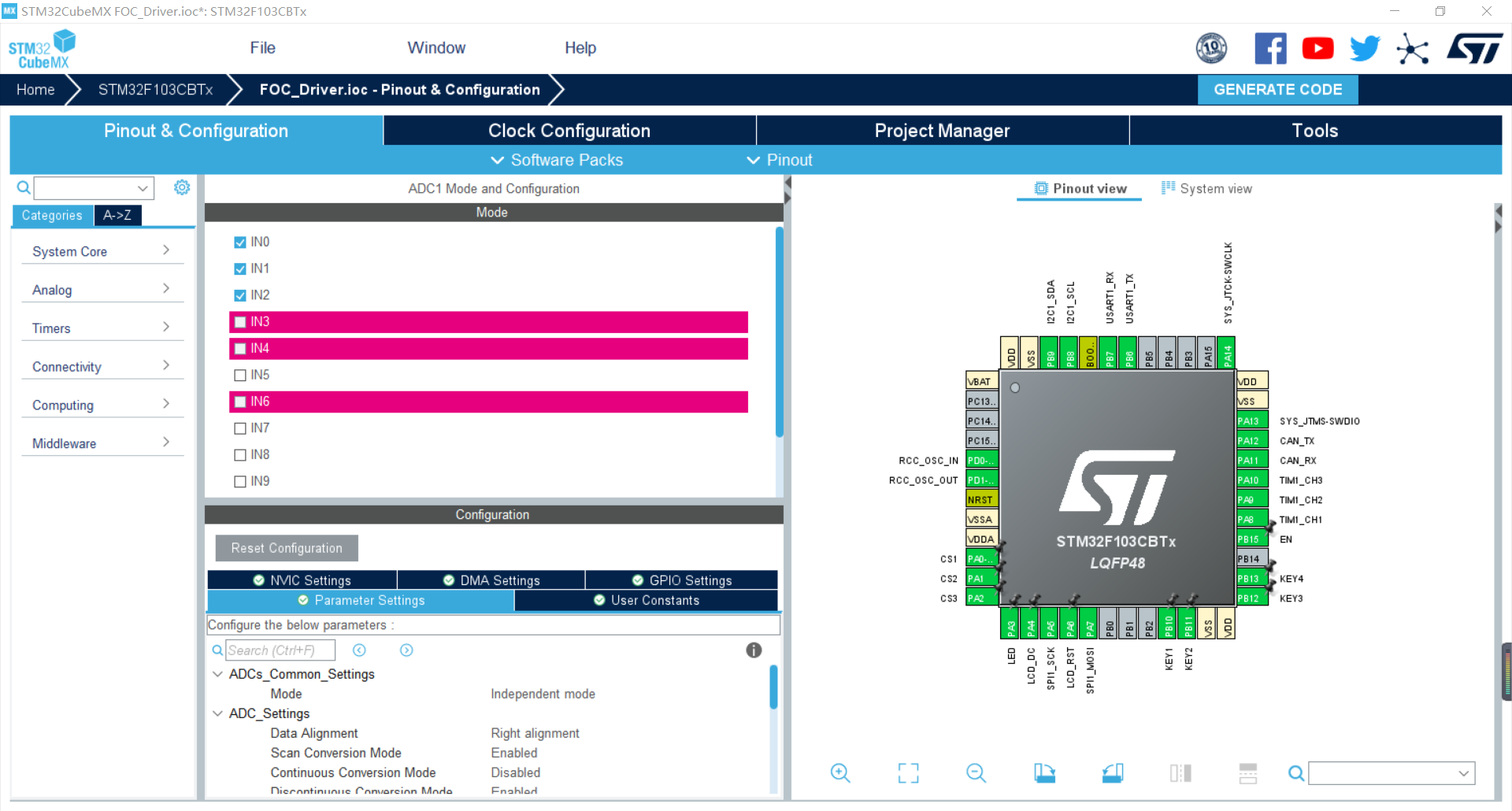
Task: Click the parameter list vertical scrollbar
Action: tap(773, 687)
